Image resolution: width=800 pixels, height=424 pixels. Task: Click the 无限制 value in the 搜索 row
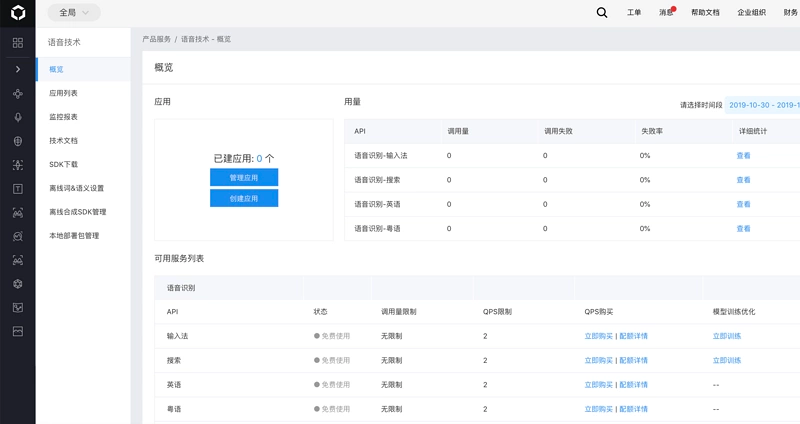(391, 360)
